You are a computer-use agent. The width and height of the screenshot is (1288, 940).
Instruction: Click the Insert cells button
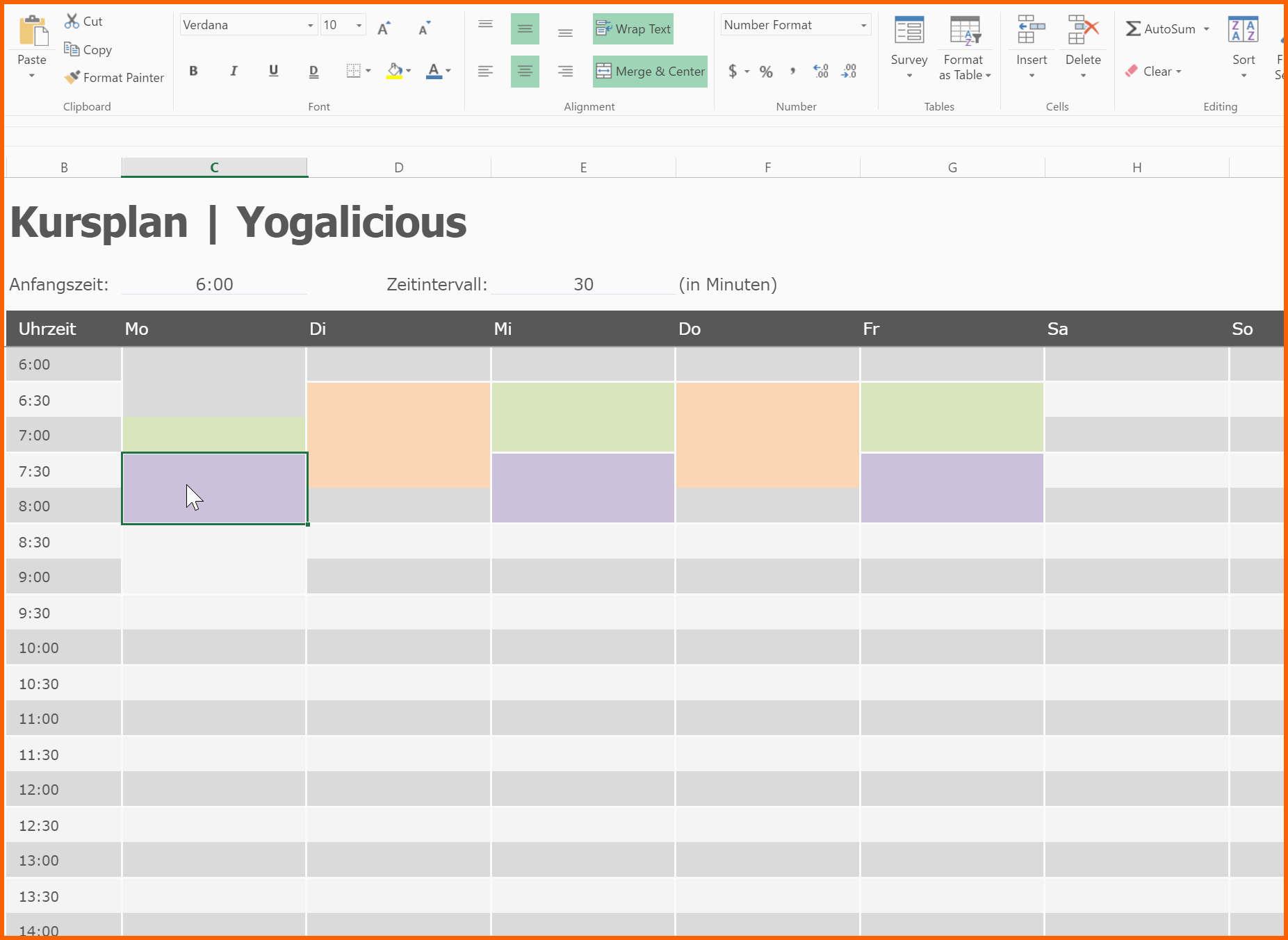1032,47
